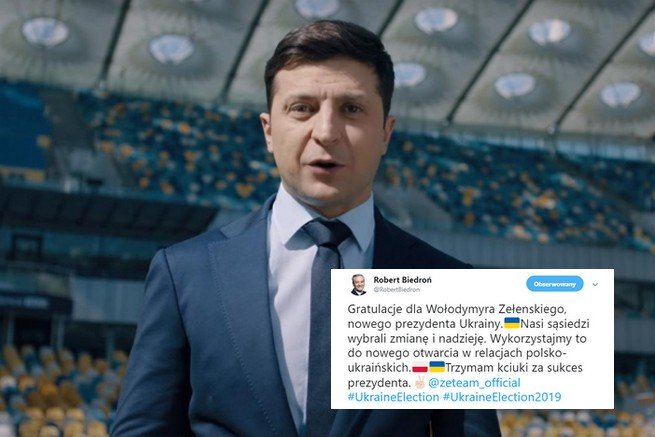Toggle the Obserwowany follow button
Screen dimensions: 655x437
(555, 284)
